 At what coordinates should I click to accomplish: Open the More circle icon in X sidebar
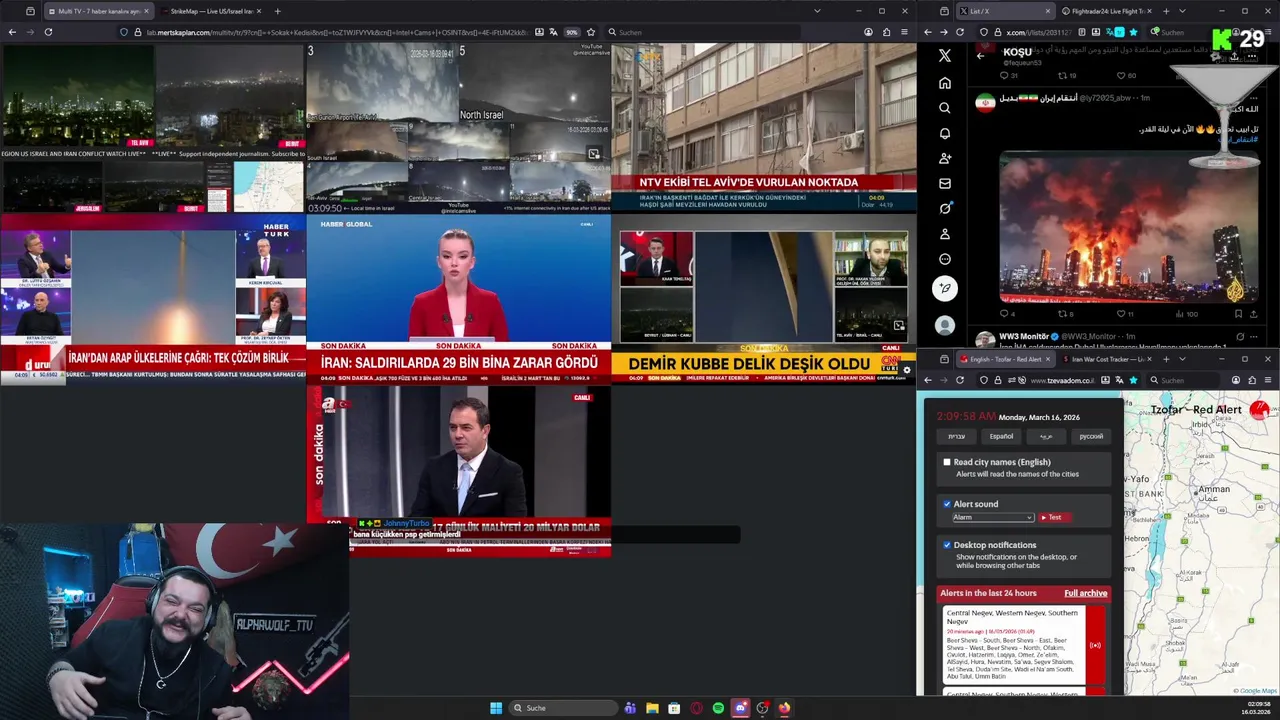(945, 259)
